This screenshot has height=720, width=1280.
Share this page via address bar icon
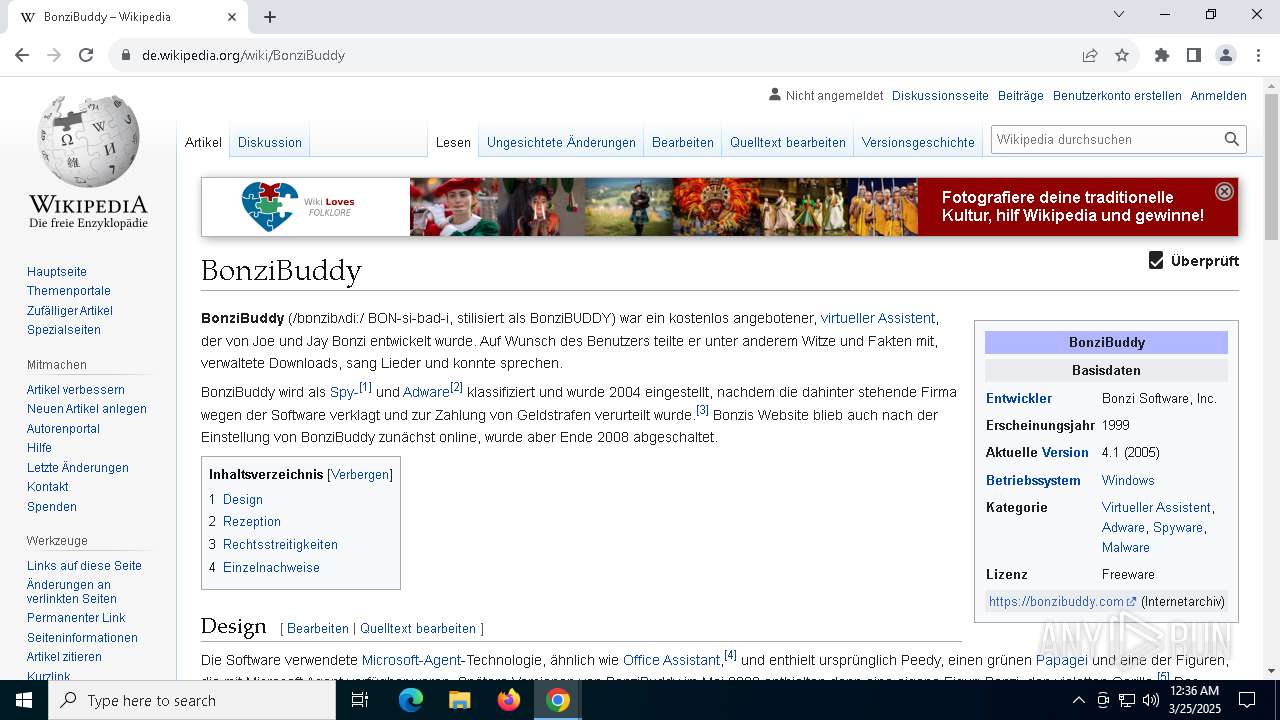(x=1090, y=55)
